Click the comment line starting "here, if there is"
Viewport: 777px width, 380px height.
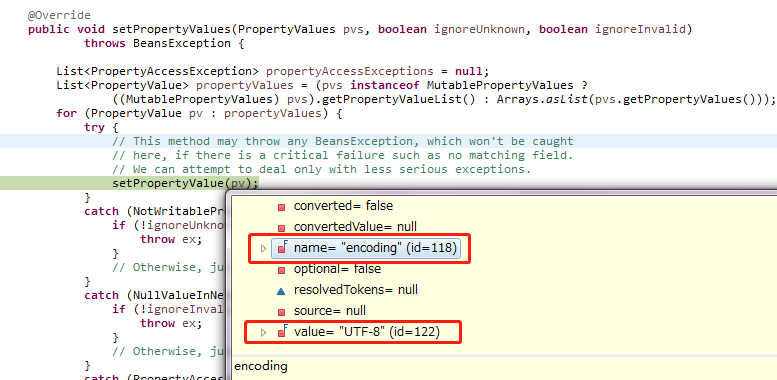pyautogui.click(x=343, y=155)
